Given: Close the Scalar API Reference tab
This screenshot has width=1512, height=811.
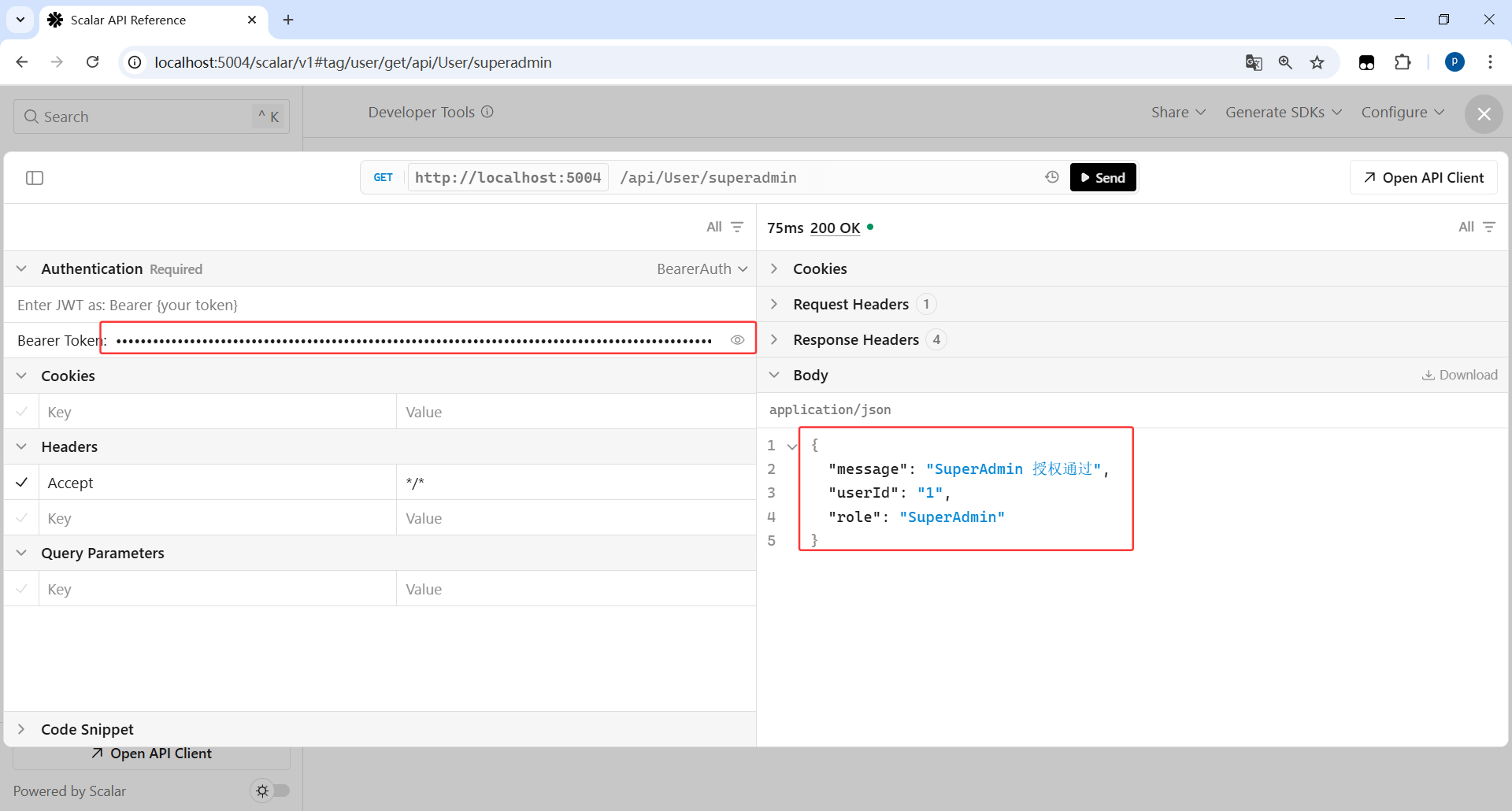Looking at the screenshot, I should (252, 20).
